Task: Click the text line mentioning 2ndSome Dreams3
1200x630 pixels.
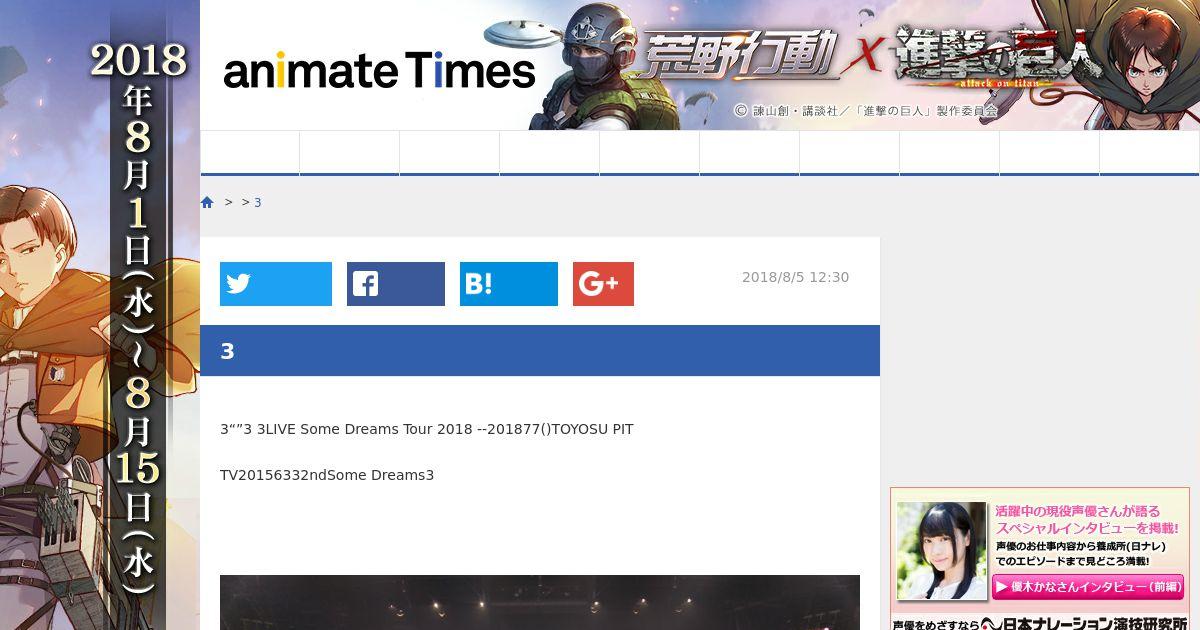Action: click(x=327, y=475)
